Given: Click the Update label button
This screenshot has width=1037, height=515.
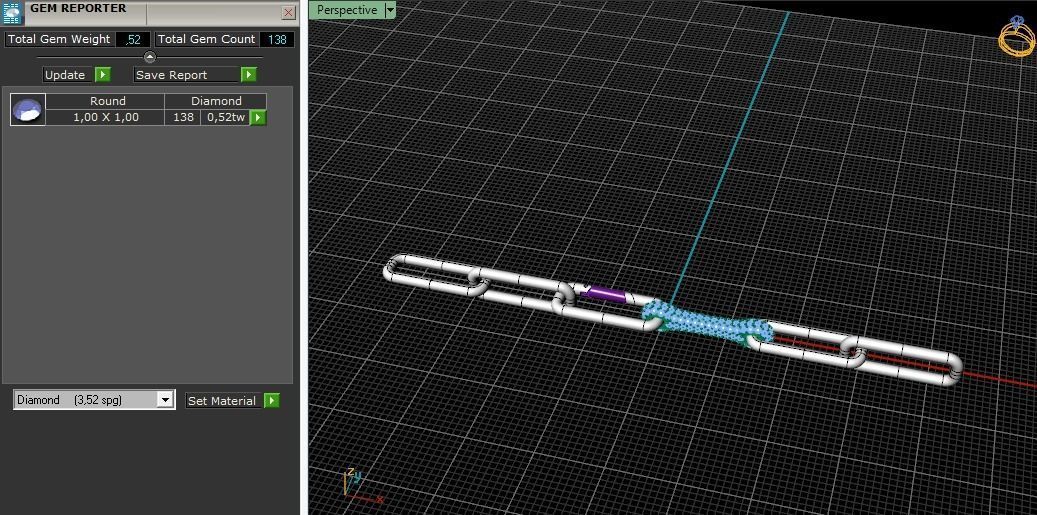Looking at the screenshot, I should click(x=65, y=75).
